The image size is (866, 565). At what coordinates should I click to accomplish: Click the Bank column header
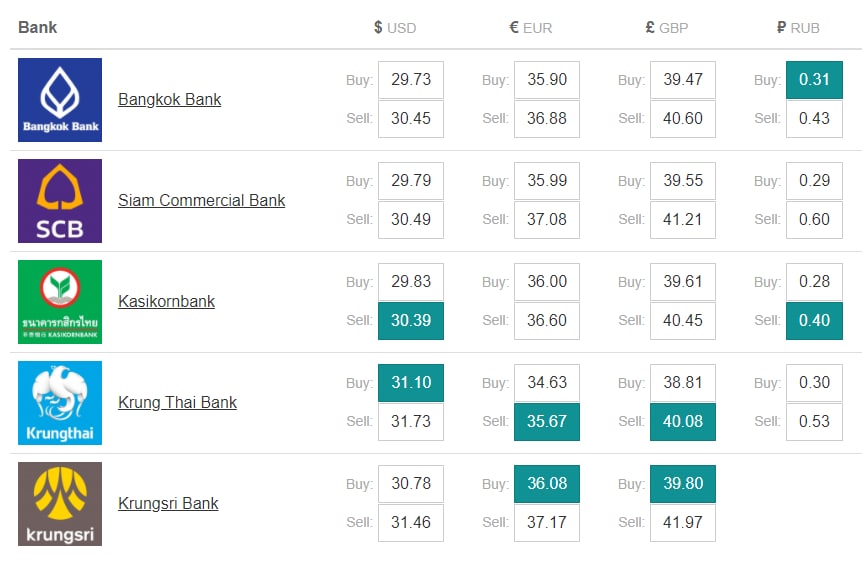click(x=38, y=28)
